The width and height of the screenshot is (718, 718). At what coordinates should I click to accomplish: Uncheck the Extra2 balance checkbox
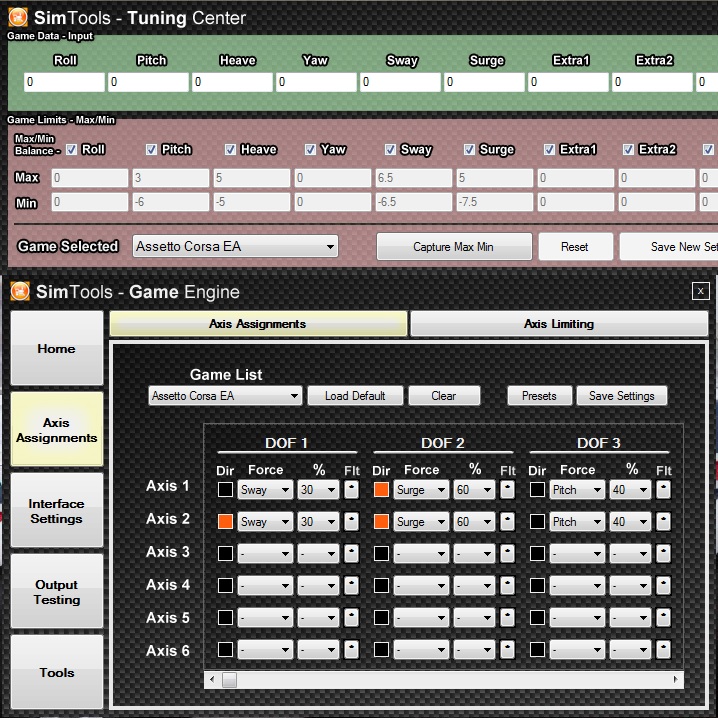click(629, 150)
